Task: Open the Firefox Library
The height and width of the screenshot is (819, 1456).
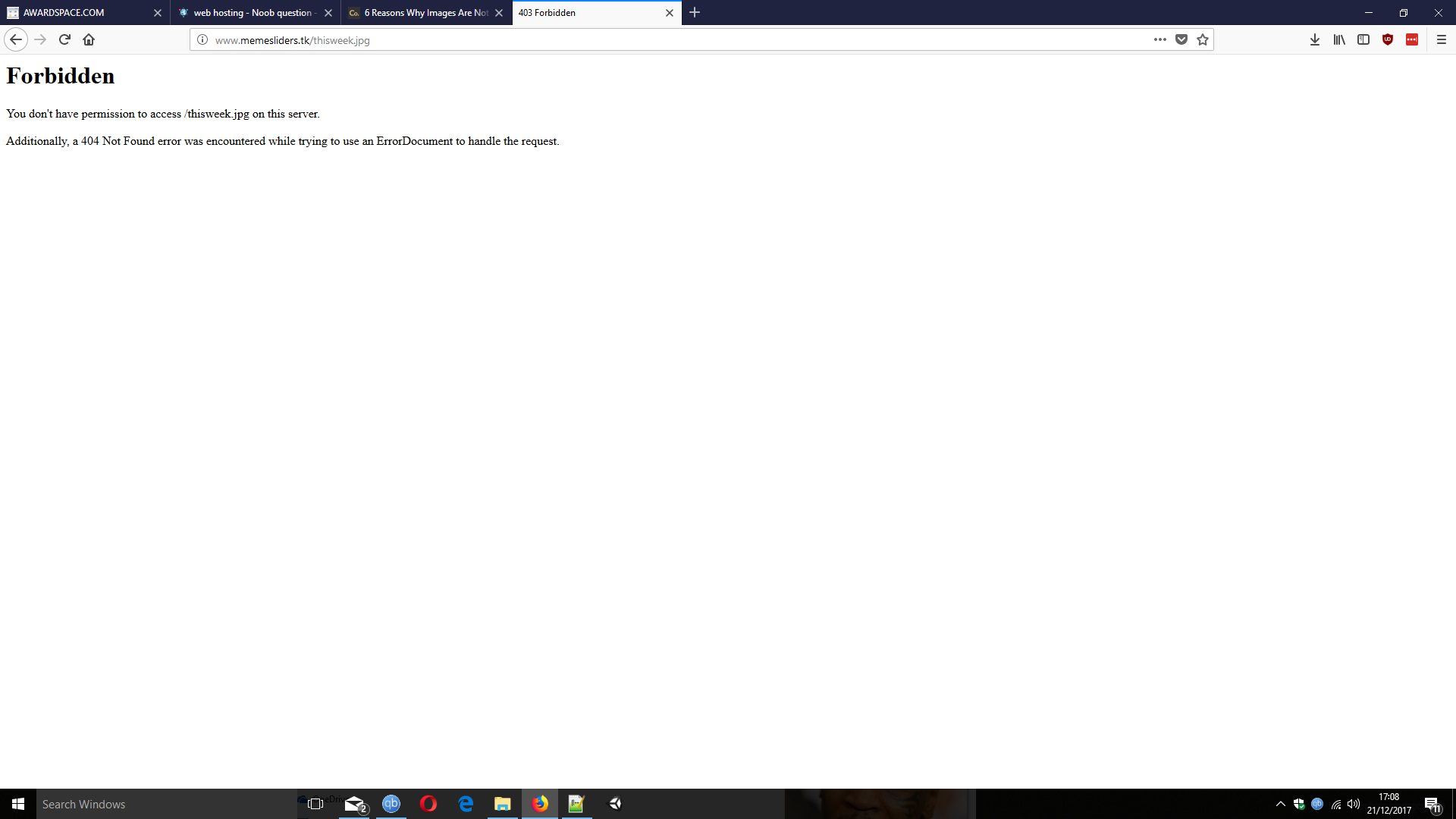Action: pyautogui.click(x=1338, y=39)
